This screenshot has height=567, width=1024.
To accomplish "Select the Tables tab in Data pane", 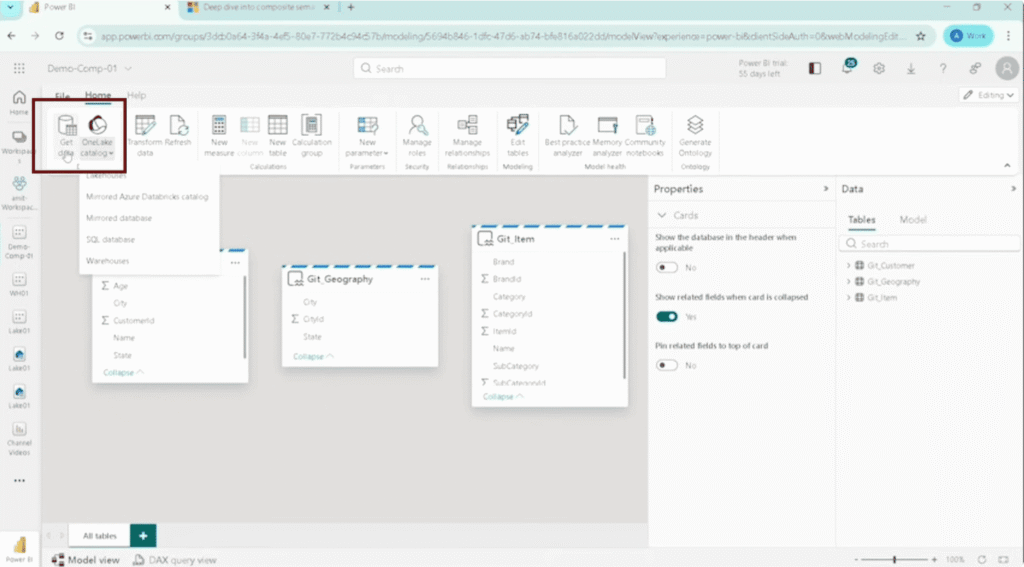I will 861,219.
